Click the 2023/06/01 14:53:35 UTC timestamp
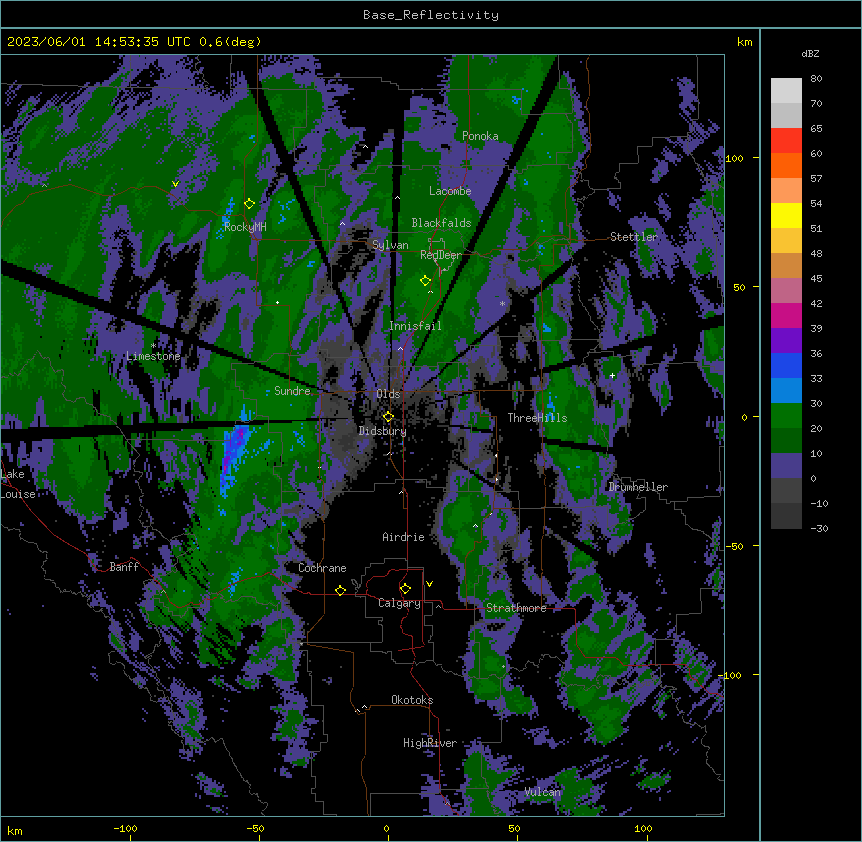Screen dimensions: 862x842 click(99, 42)
